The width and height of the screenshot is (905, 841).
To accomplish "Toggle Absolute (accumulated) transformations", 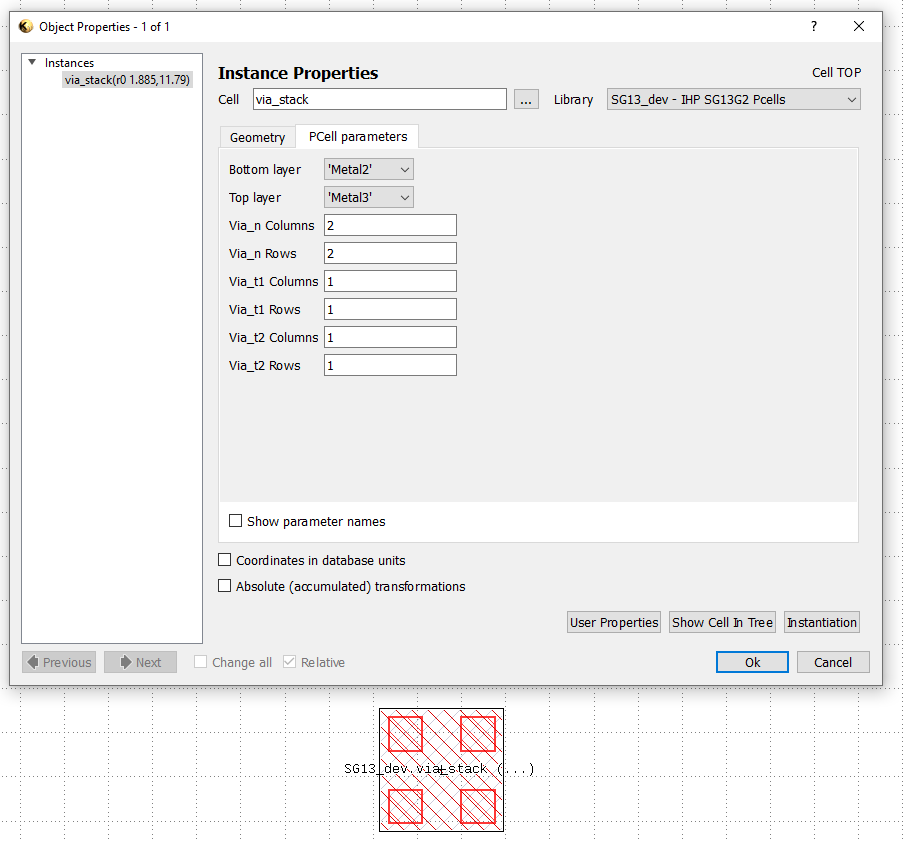I will 225,586.
